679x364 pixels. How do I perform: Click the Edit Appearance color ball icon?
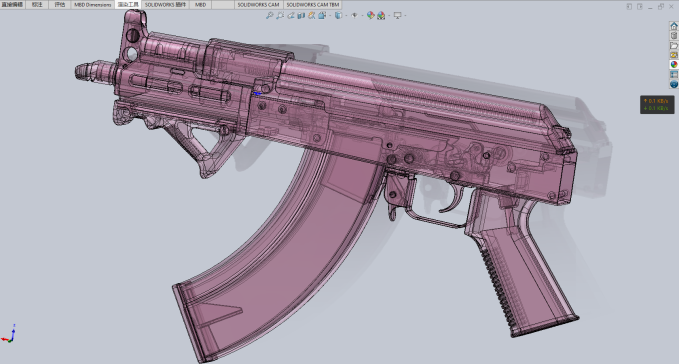(371, 16)
